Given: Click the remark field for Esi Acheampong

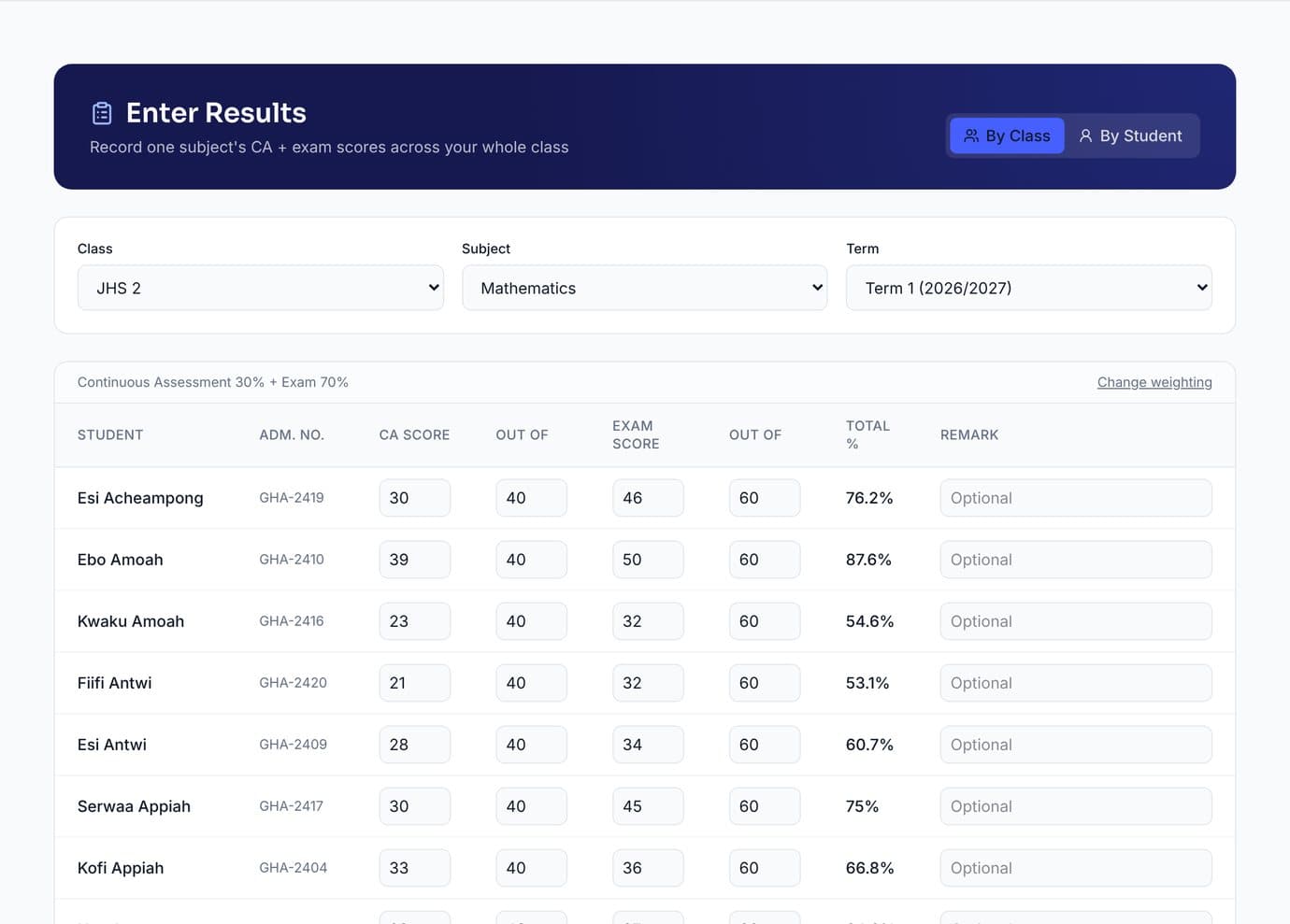Looking at the screenshot, I should tap(1076, 498).
